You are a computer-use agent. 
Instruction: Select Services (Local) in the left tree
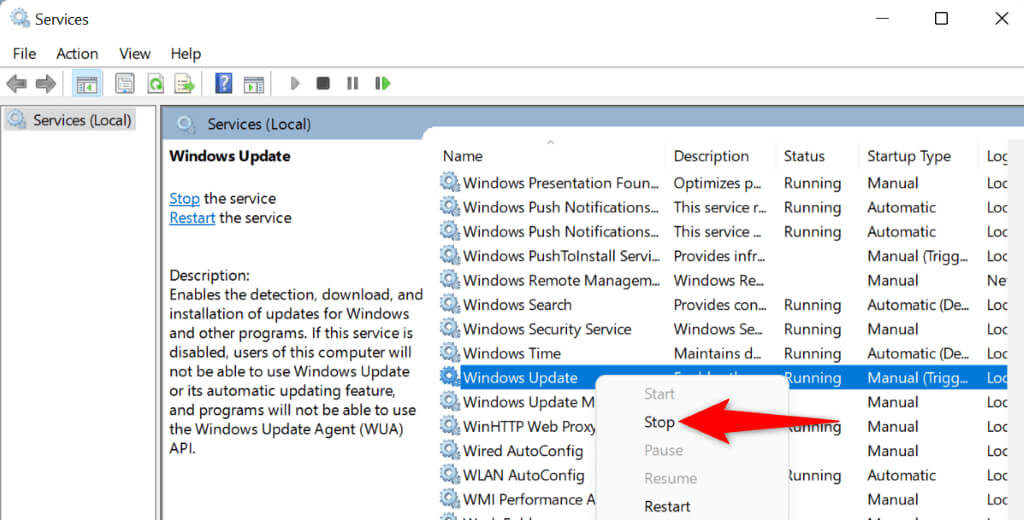pos(82,120)
